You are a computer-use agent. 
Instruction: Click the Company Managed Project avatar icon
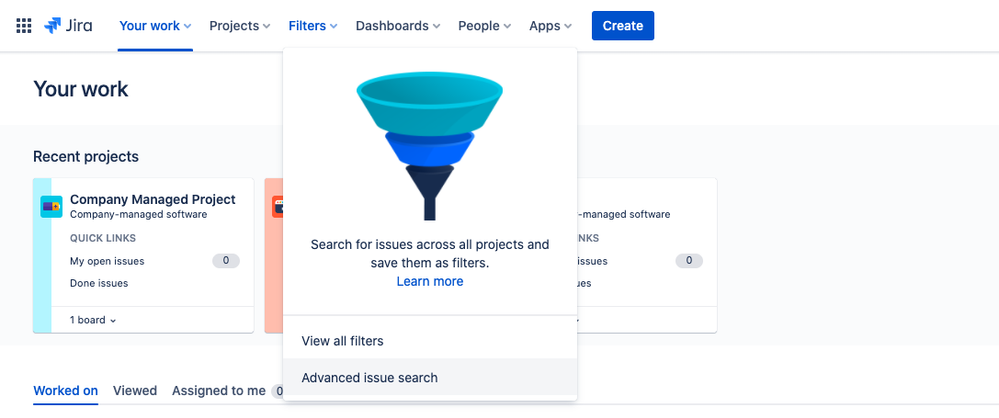click(52, 206)
